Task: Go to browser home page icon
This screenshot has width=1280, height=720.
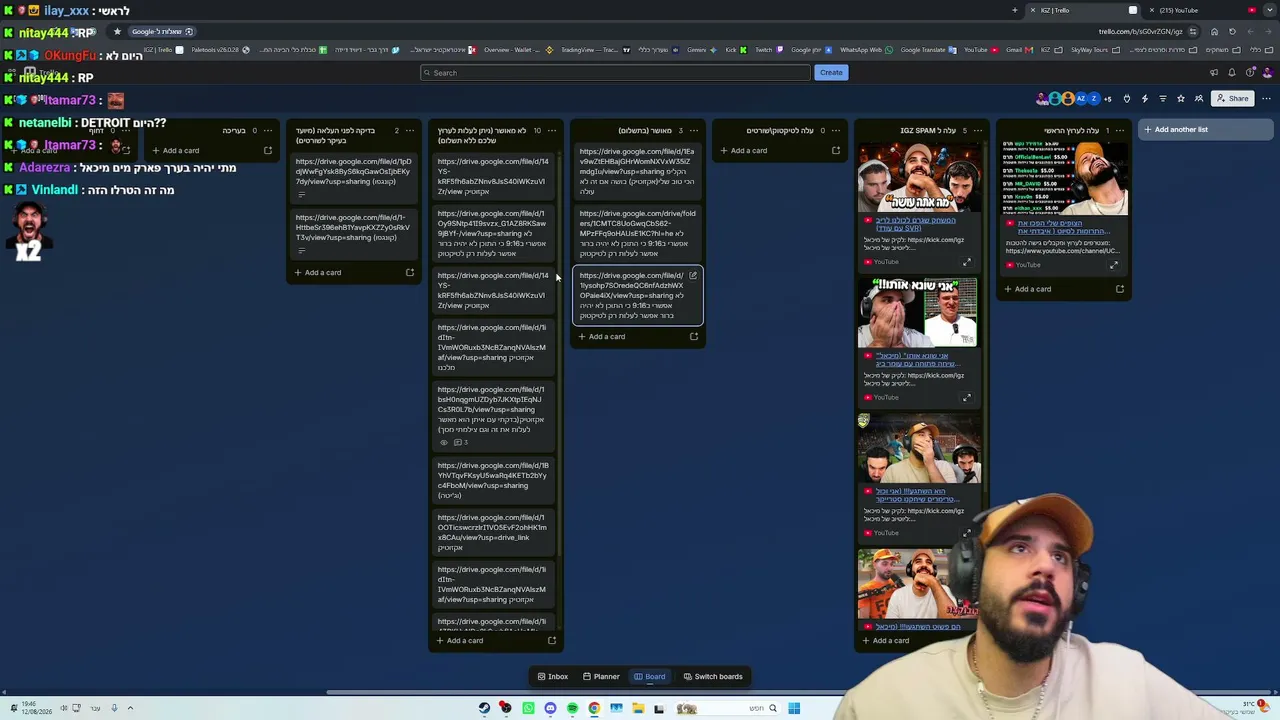Action: click(x=1214, y=32)
